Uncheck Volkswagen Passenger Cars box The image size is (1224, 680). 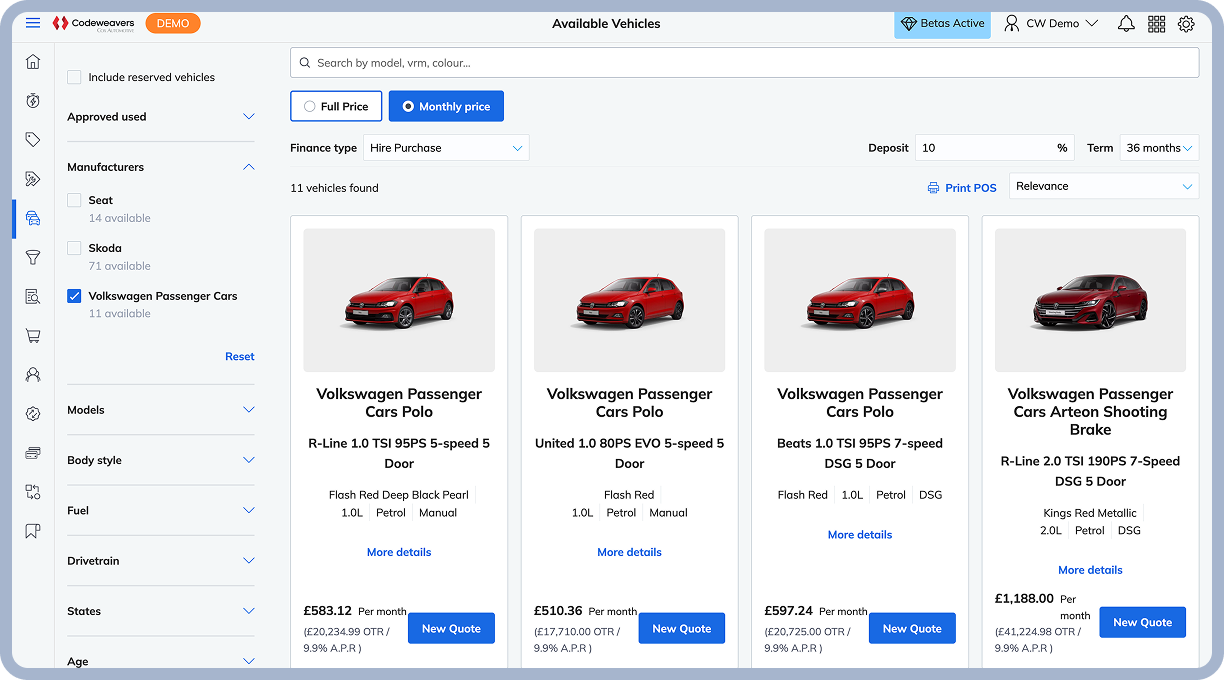point(74,296)
